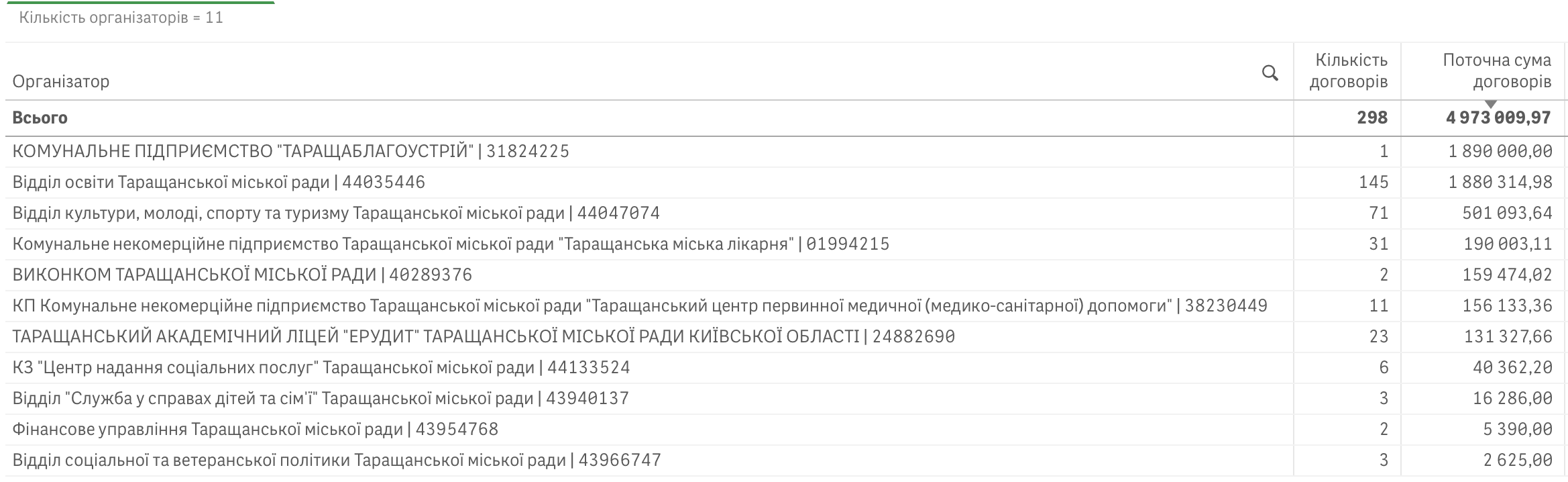Click the Організатор column header label
Screen dimensions: 1568x482
pyautogui.click(x=61, y=81)
